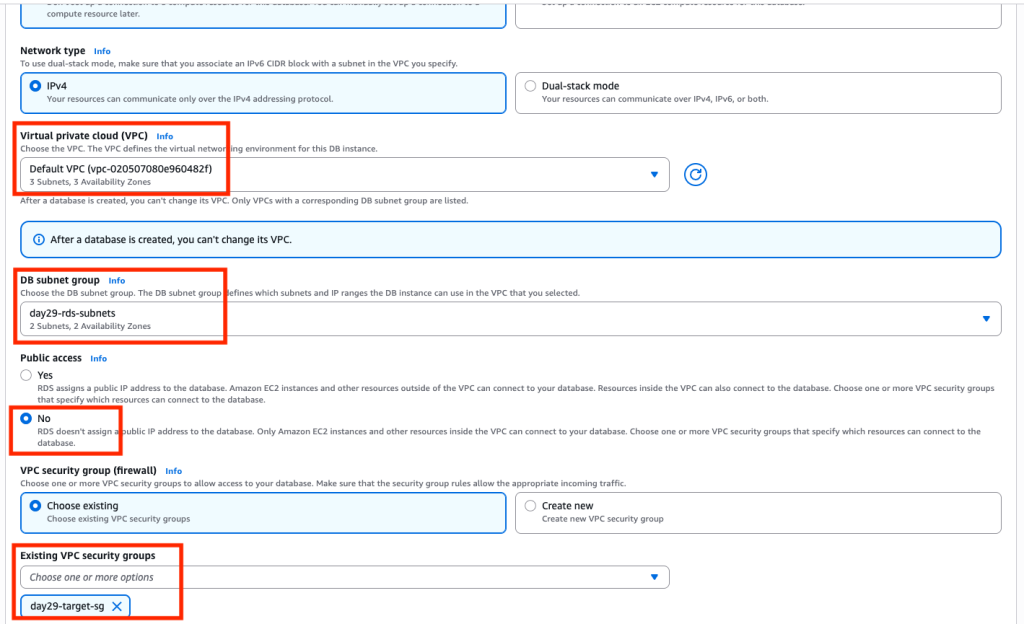Open Info link for DB subnet group
Screen dimensions: 1024x624
[117, 280]
